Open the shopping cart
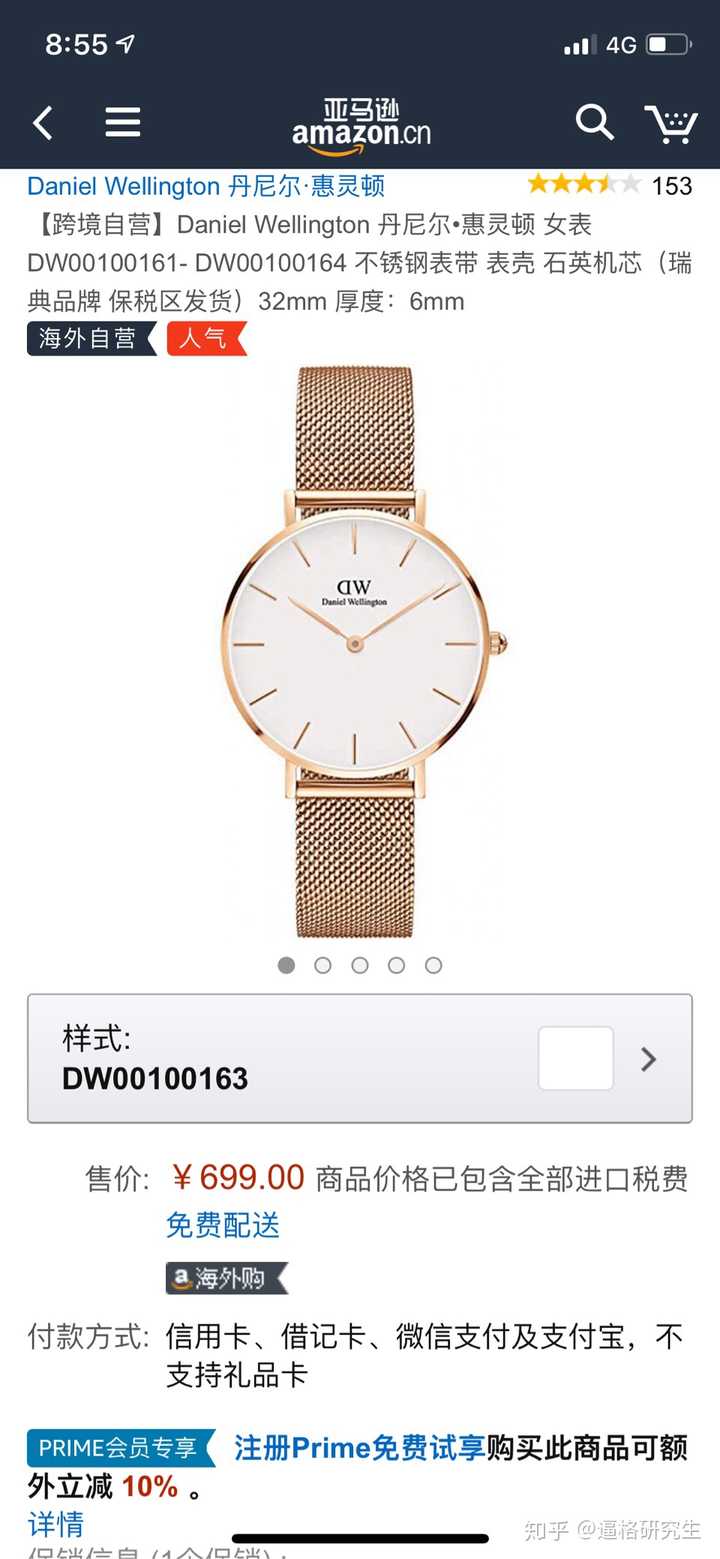 pyautogui.click(x=670, y=123)
